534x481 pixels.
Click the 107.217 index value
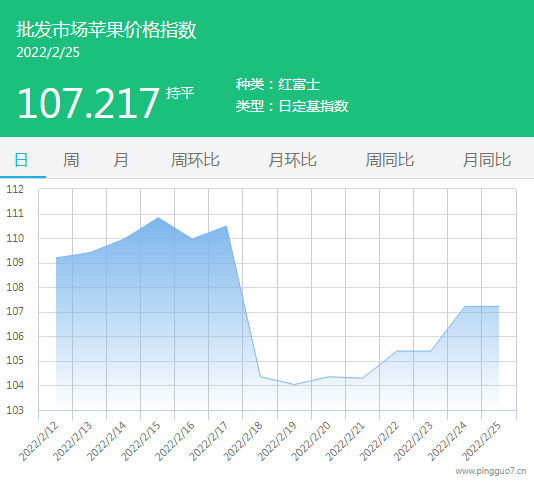(x=88, y=103)
